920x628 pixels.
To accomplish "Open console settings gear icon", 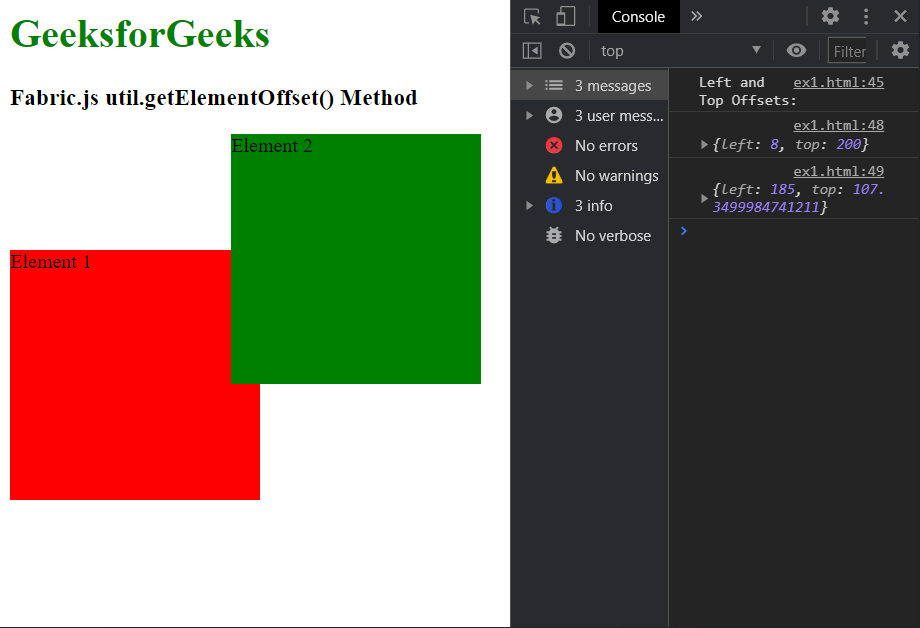I will 900,50.
